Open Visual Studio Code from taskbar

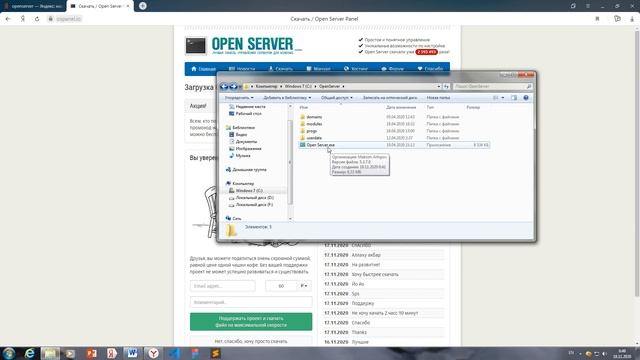point(174,353)
